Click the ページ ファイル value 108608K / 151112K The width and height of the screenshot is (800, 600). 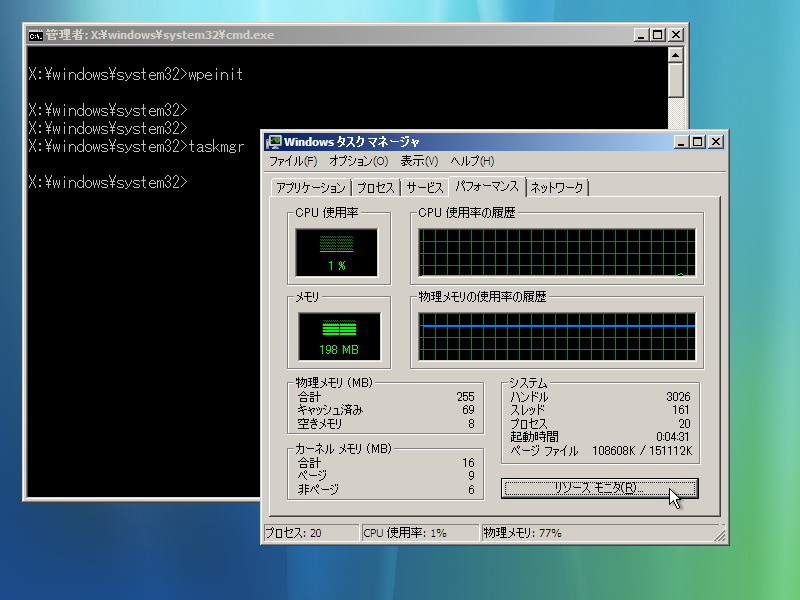point(642,451)
